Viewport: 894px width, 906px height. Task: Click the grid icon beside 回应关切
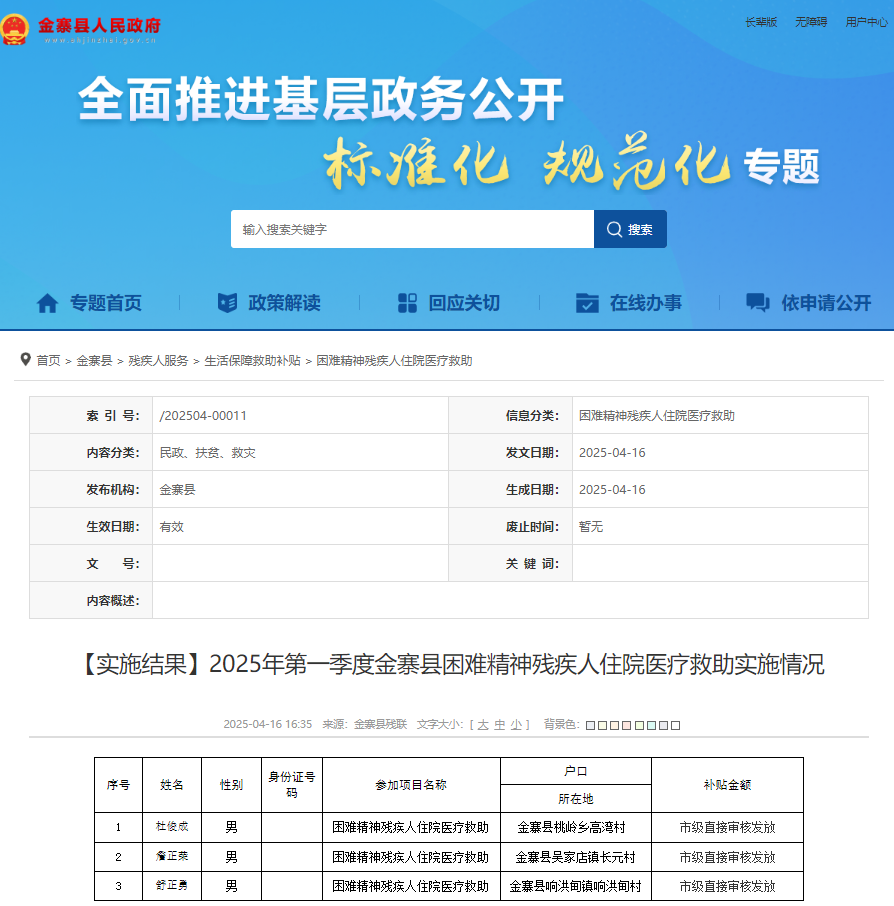(x=407, y=303)
